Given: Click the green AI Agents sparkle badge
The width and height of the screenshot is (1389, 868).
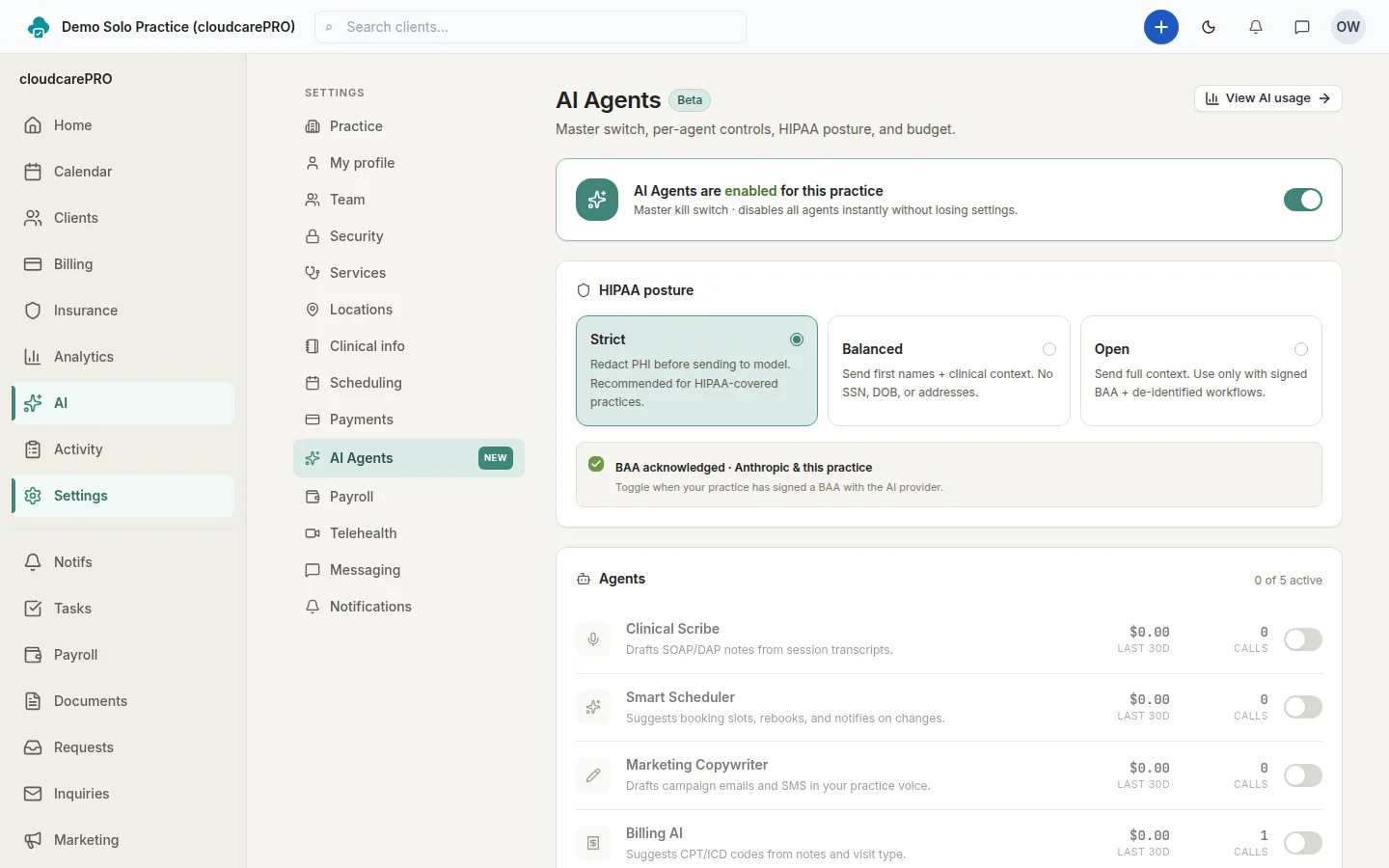Looking at the screenshot, I should tap(597, 200).
